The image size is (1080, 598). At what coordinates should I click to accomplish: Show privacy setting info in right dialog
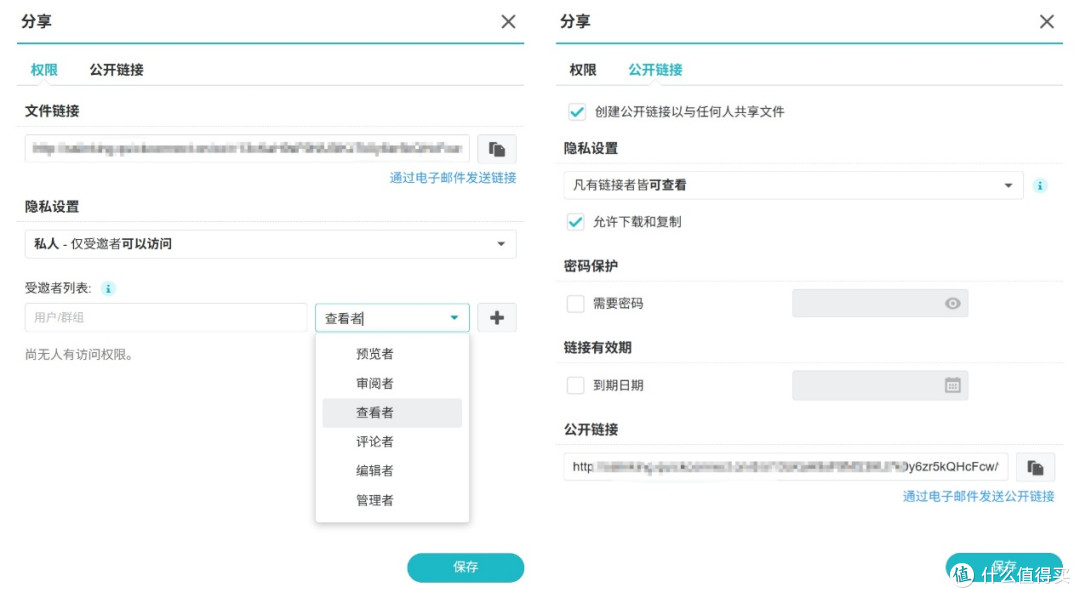(1040, 185)
